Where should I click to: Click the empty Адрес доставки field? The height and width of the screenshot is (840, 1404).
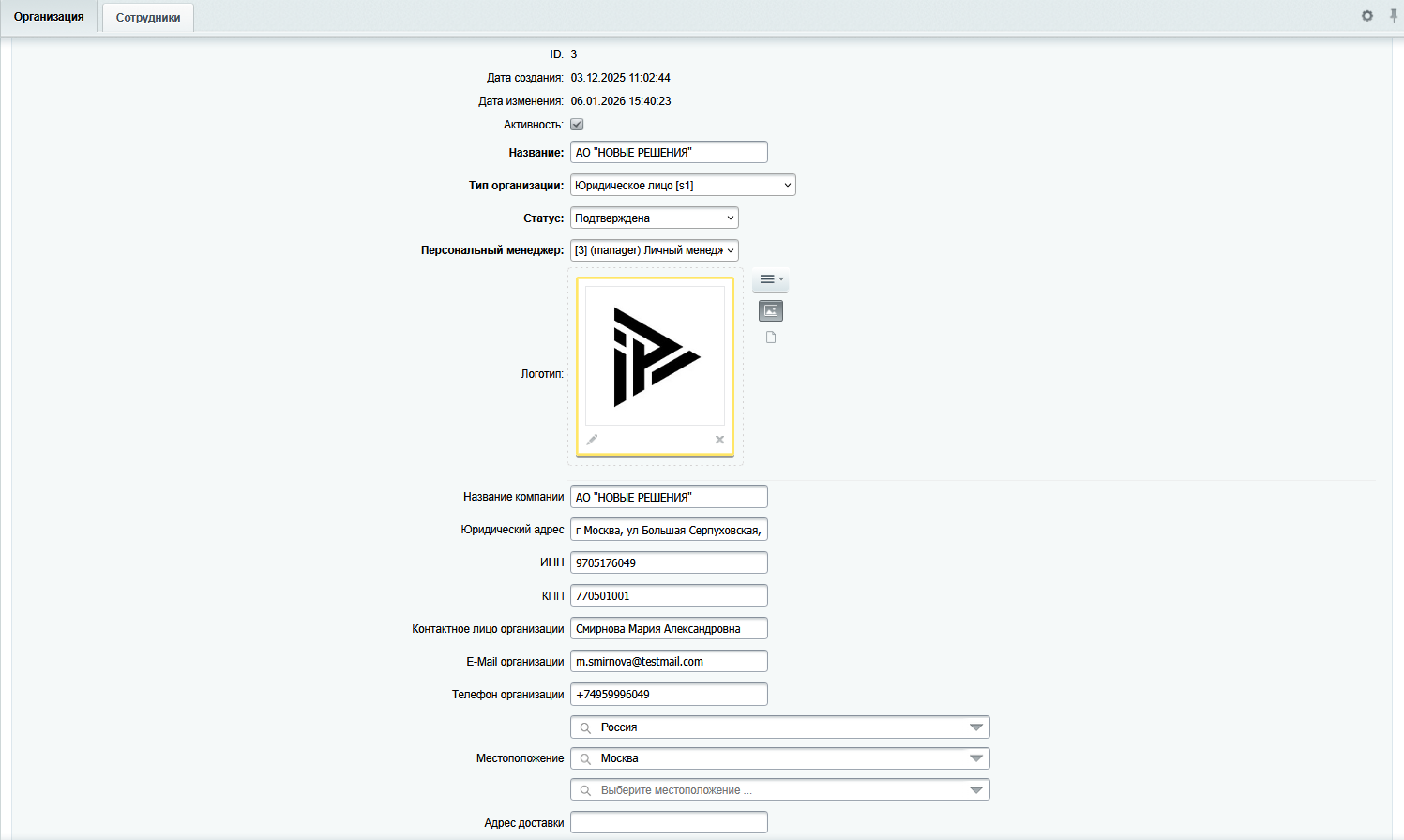coord(668,823)
